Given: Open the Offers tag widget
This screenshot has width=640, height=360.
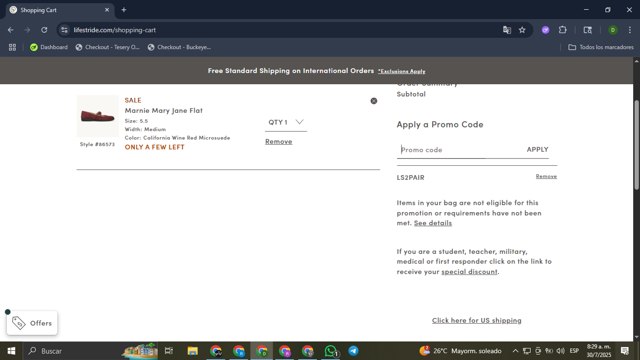Looking at the screenshot, I should click(32, 323).
